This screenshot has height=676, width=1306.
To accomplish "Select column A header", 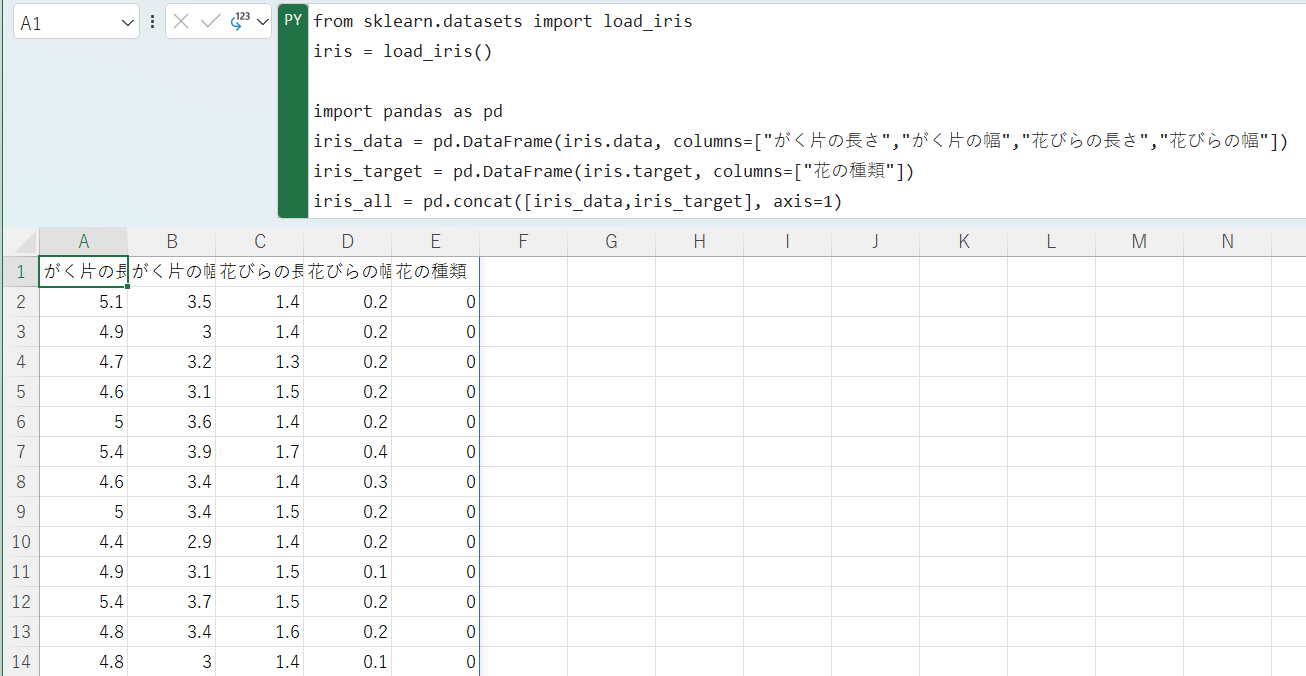I will pos(83,240).
